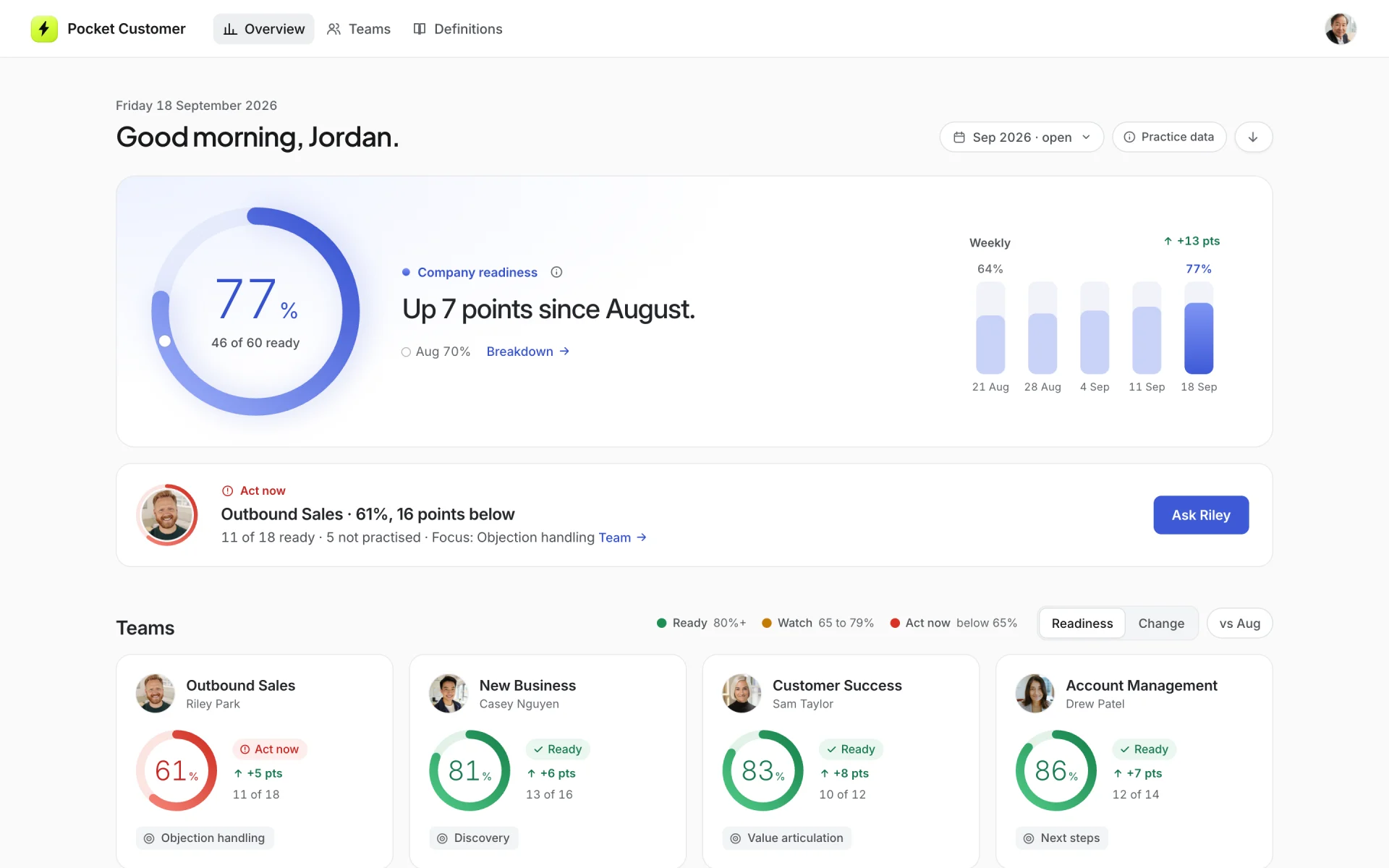This screenshot has width=1389, height=868.
Task: Select the 4 Sep weekly bar
Action: (x=1095, y=328)
